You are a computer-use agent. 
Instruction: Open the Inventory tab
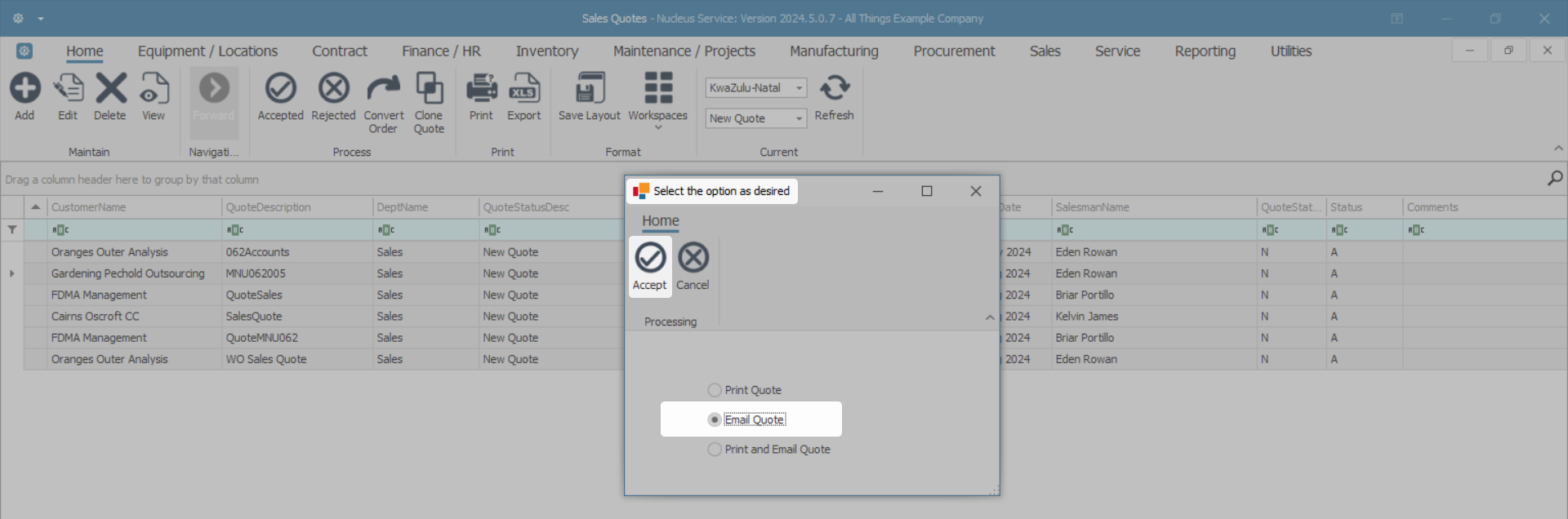click(x=547, y=51)
